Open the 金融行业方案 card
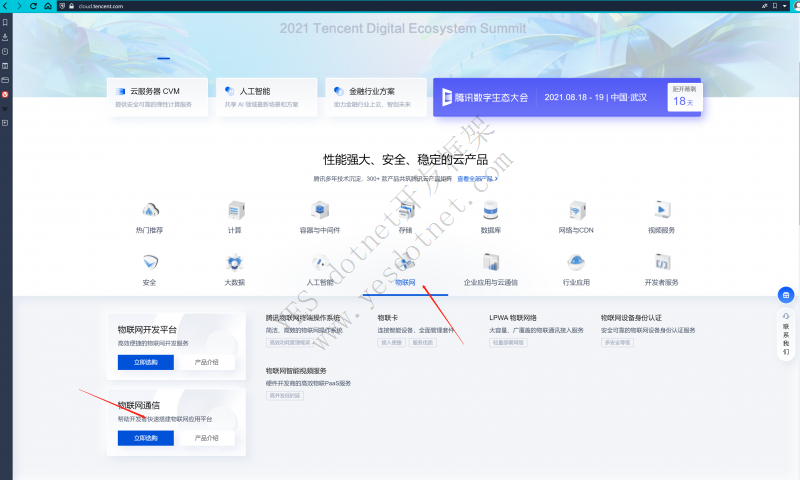 click(x=376, y=97)
